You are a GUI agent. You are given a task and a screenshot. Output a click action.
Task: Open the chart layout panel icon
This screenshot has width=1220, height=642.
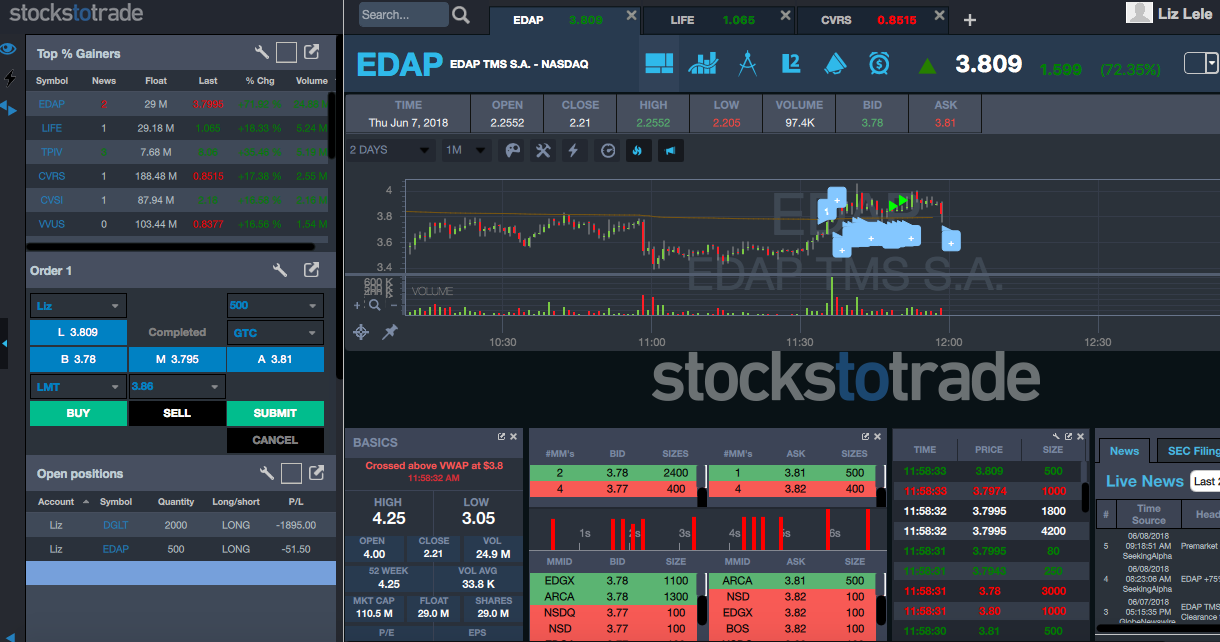[x=660, y=64]
